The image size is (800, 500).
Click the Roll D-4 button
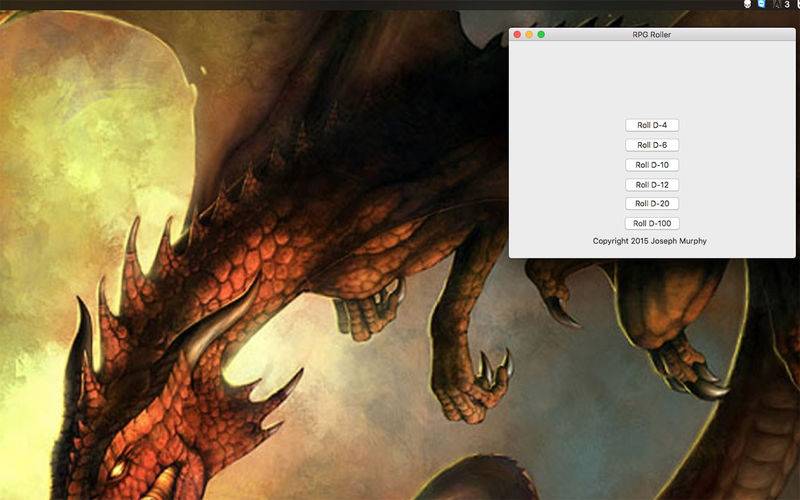[x=652, y=125]
